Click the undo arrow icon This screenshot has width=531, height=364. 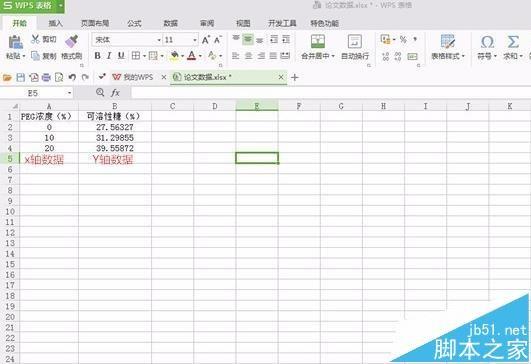point(72,78)
